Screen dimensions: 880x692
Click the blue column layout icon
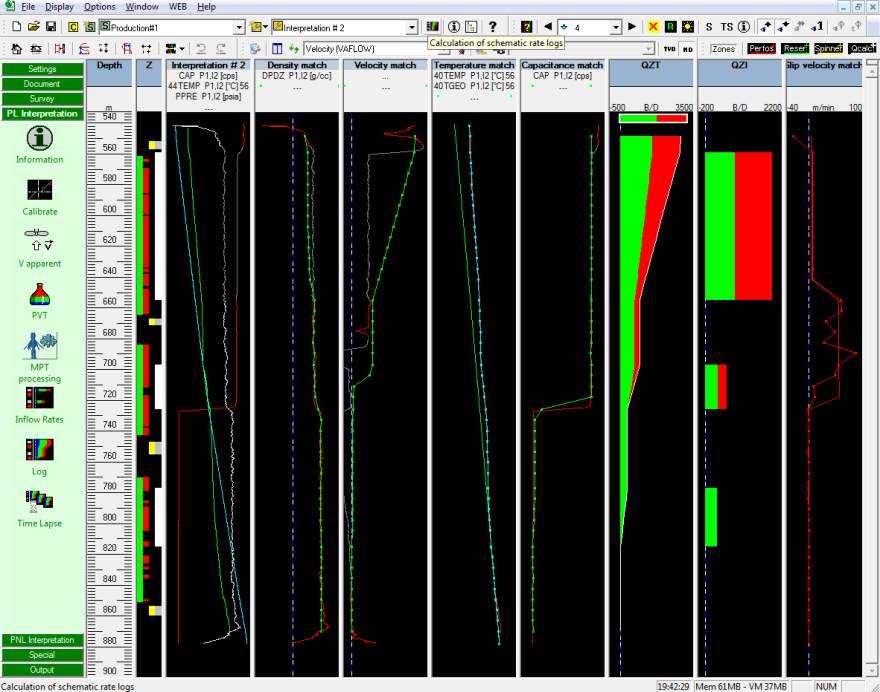coord(277,49)
